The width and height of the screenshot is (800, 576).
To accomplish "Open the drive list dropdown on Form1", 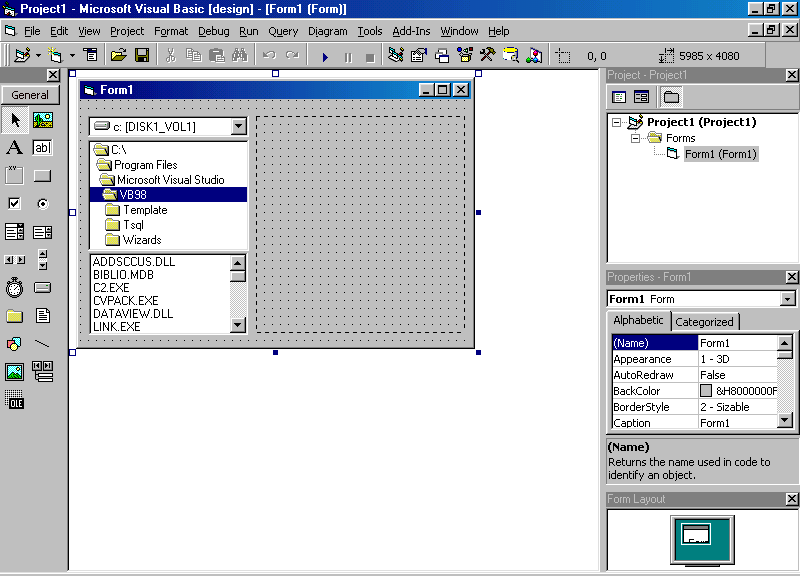I will [x=238, y=127].
